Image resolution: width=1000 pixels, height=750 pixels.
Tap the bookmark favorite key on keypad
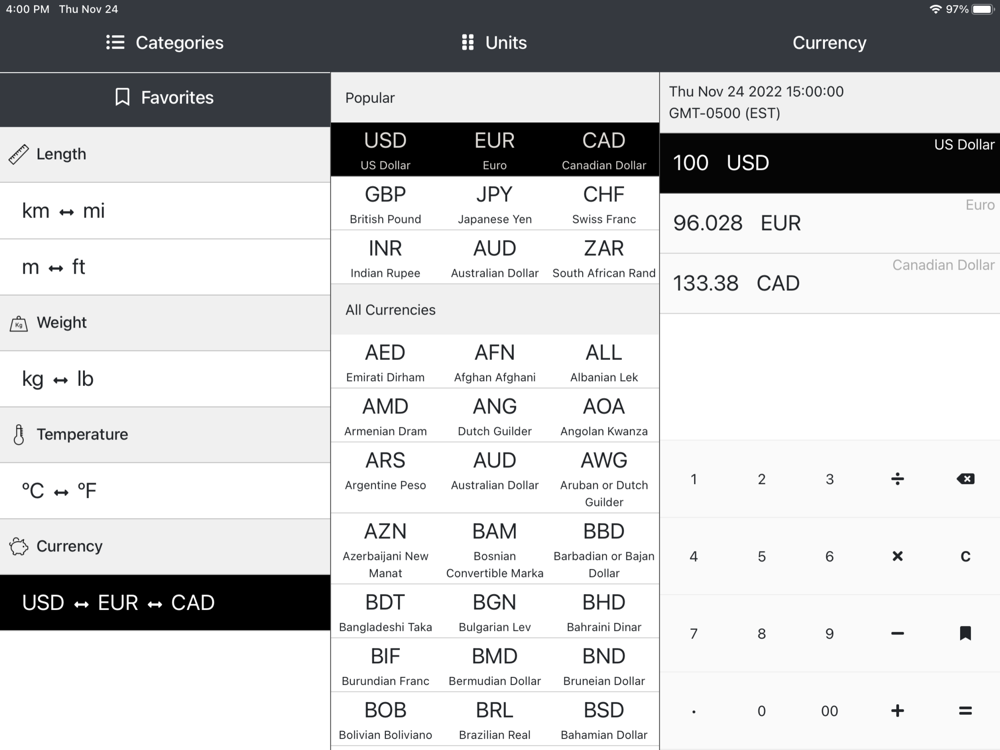pos(965,633)
